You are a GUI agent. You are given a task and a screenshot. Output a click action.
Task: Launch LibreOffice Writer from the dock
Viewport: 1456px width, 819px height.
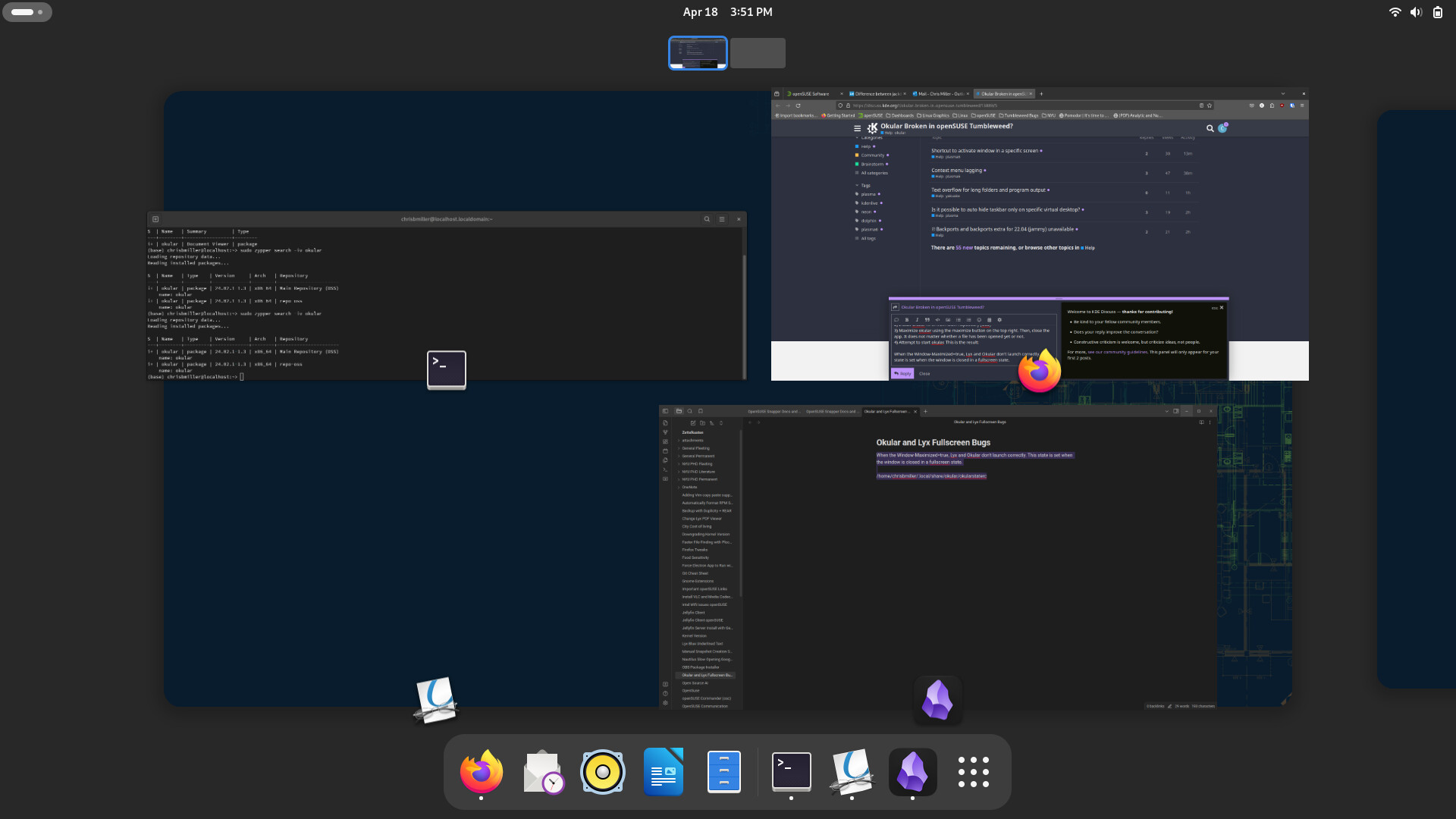663,771
